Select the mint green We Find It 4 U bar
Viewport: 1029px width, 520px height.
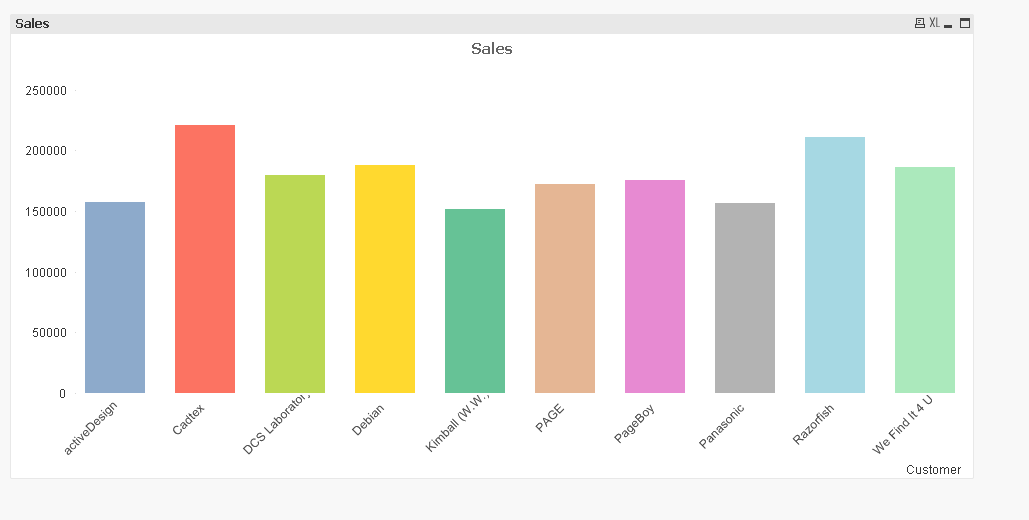coord(925,280)
